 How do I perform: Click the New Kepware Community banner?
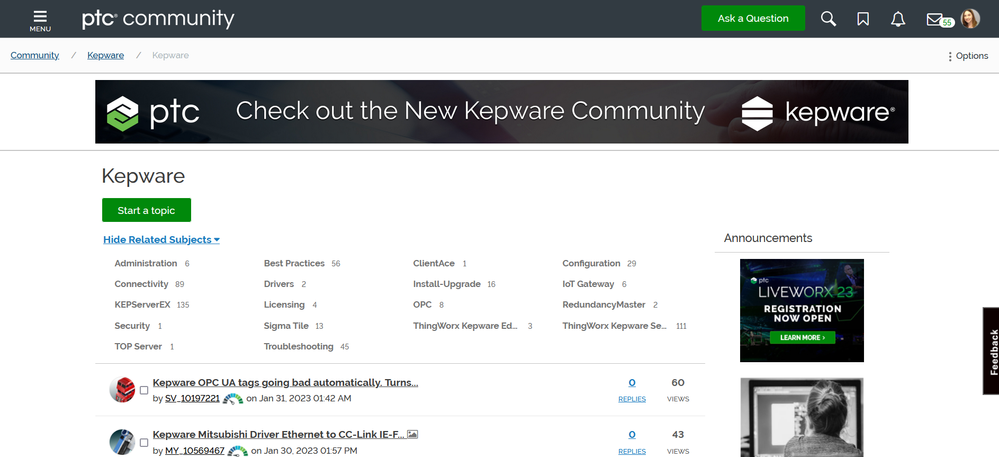coord(501,112)
